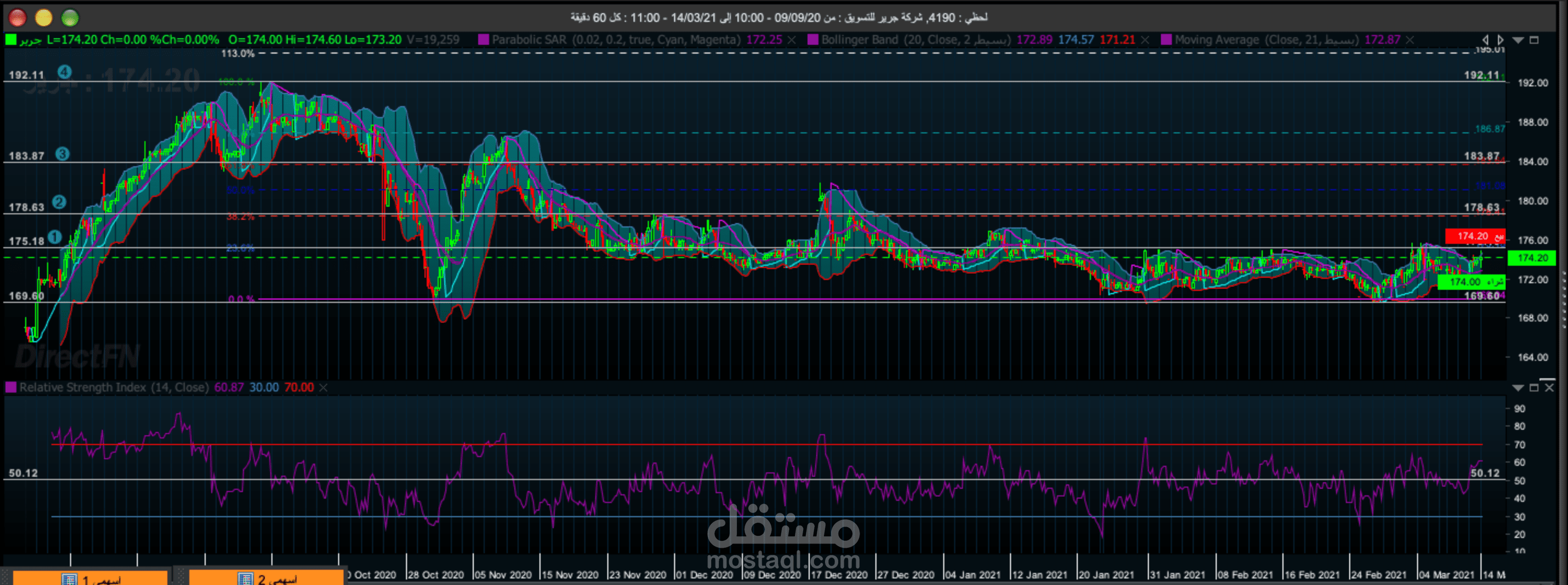Click the red 174.20 sell price tag
The image size is (1568, 585).
[1476, 236]
